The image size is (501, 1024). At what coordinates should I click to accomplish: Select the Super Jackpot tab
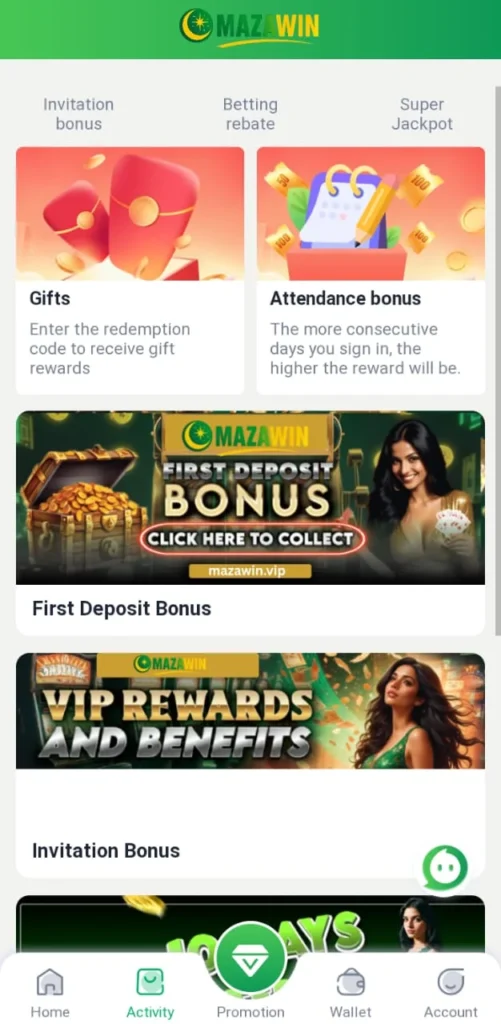[x=422, y=114]
